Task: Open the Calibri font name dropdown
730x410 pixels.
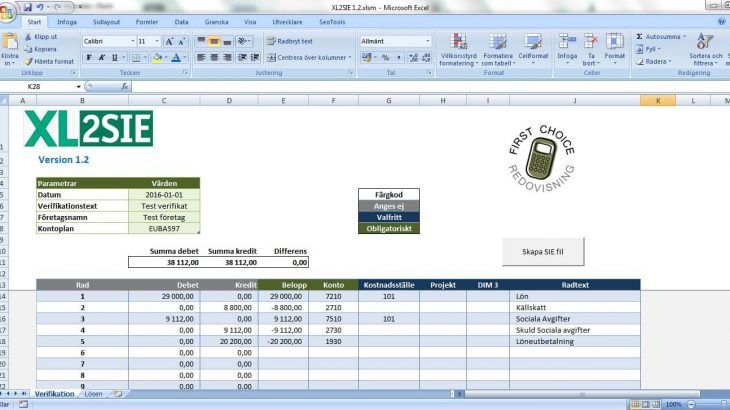Action: tap(133, 41)
